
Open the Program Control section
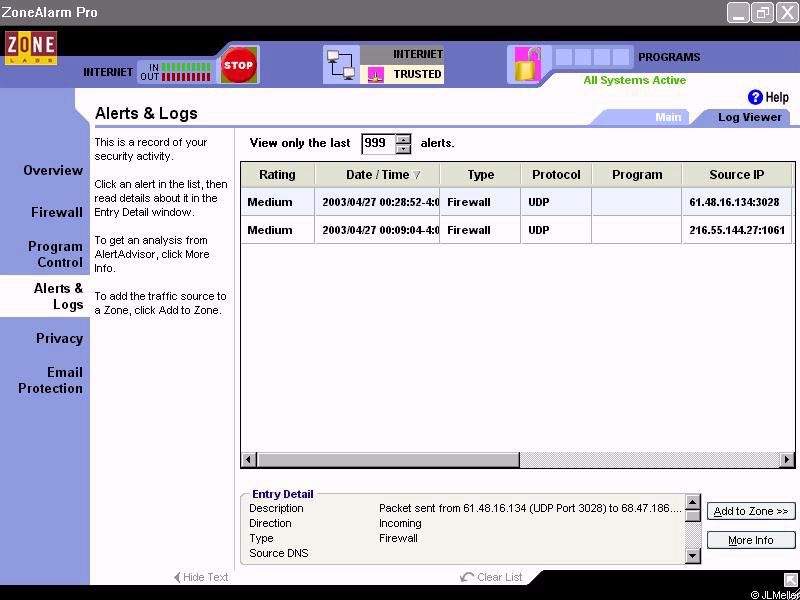(x=55, y=254)
